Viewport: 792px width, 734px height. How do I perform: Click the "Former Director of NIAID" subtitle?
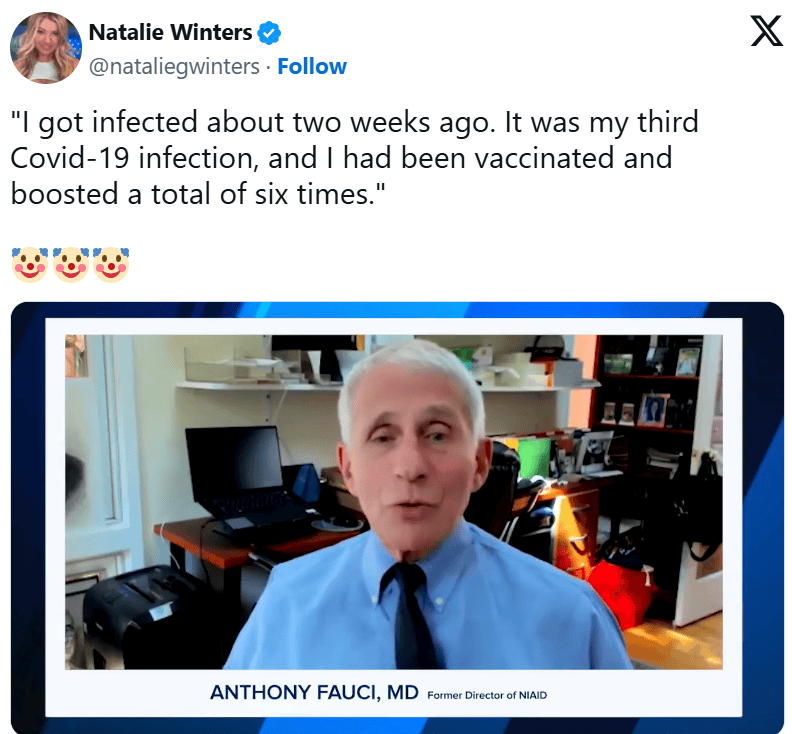tap(487, 695)
